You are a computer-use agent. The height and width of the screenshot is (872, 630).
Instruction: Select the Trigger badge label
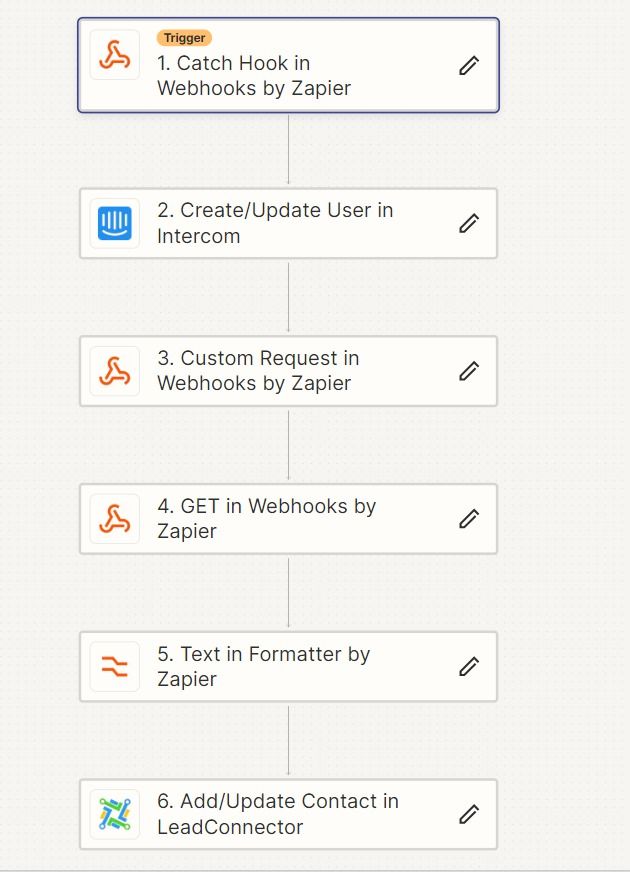[x=184, y=38]
